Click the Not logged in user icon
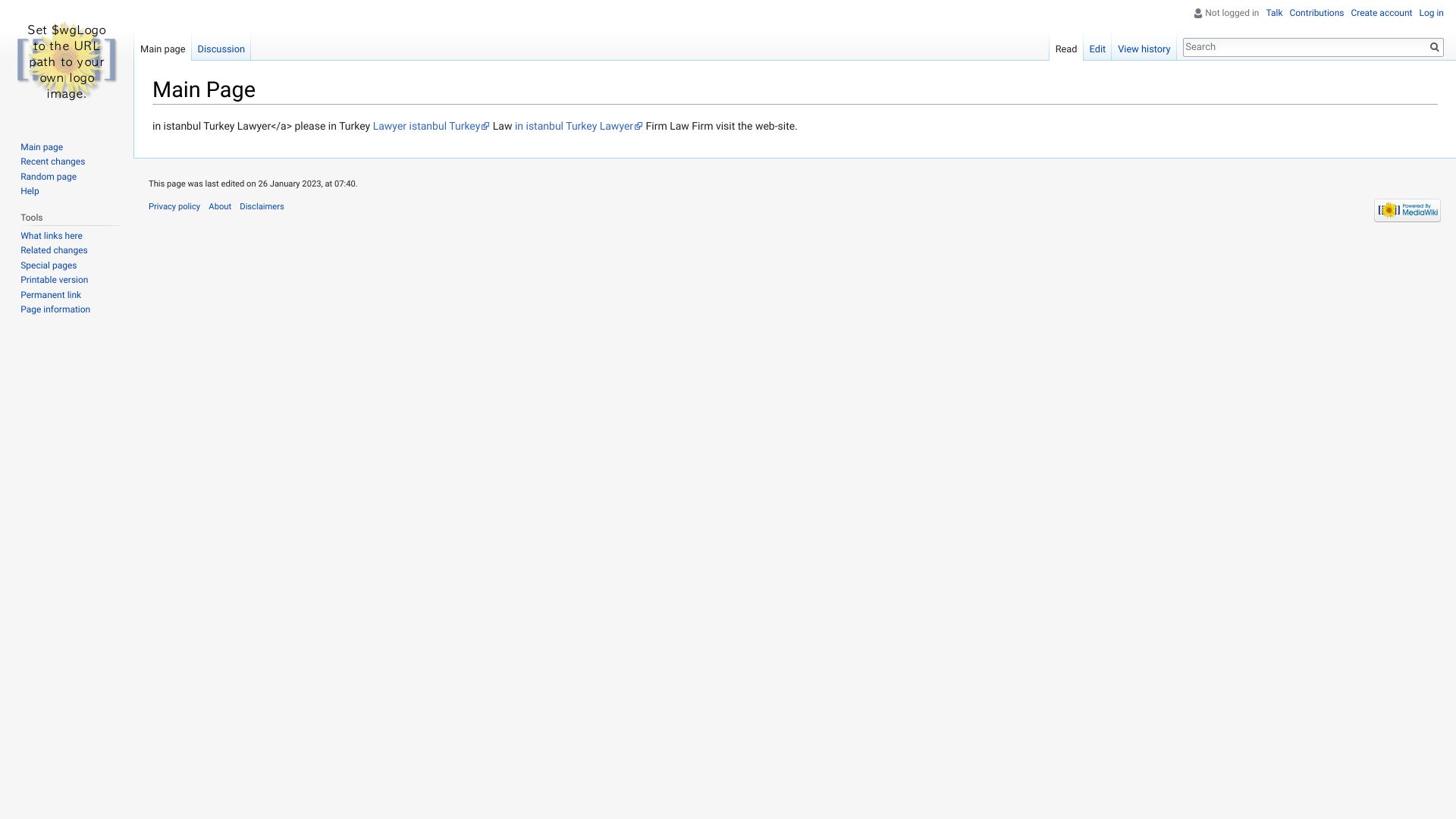This screenshot has height=819, width=1456. [1198, 14]
